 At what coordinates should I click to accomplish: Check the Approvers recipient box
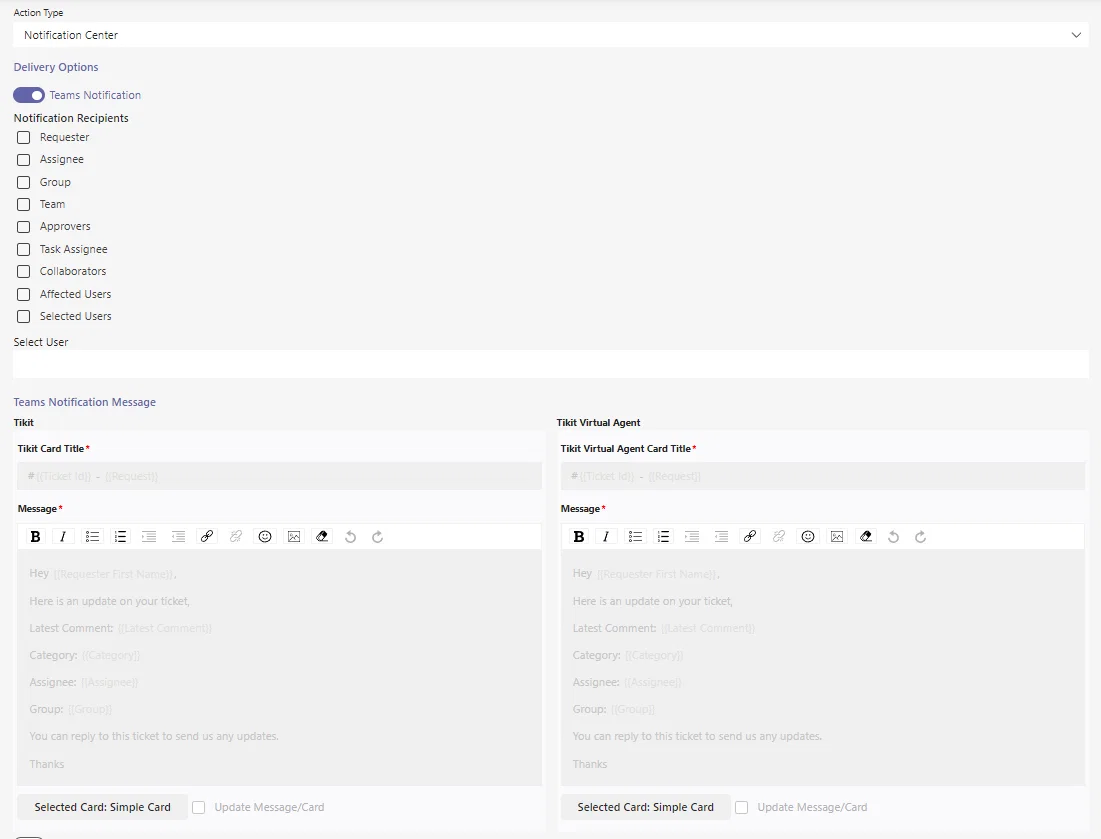pos(23,227)
